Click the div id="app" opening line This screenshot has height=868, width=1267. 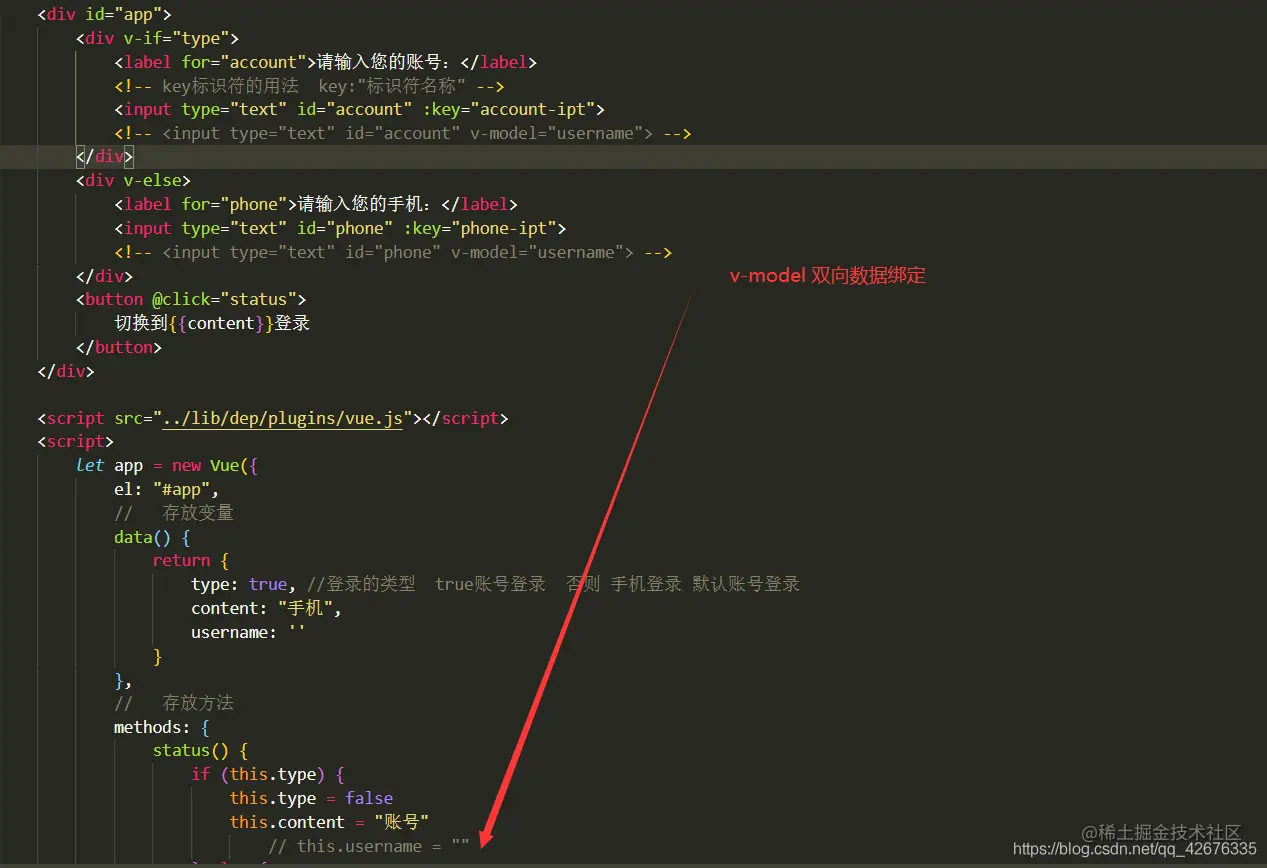point(104,14)
